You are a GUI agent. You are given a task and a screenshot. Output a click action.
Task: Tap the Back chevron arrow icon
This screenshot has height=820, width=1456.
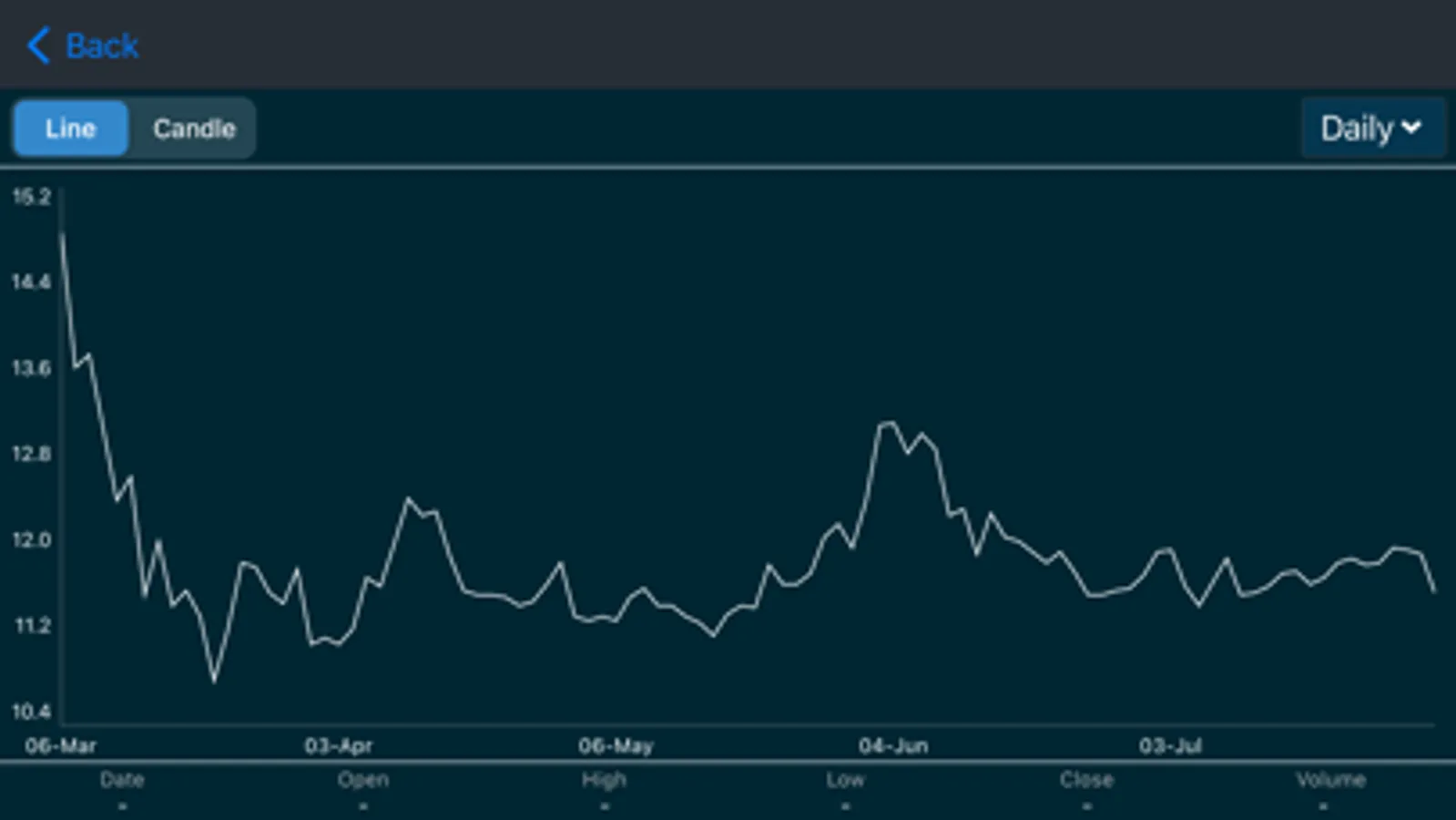coord(38,45)
